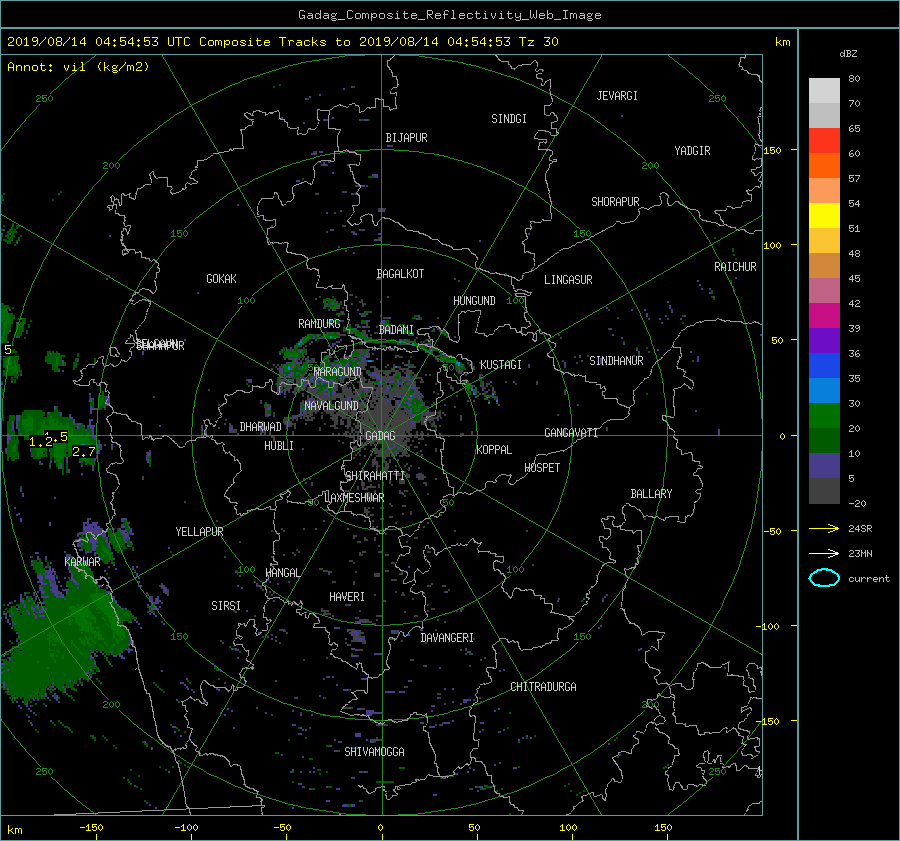Click the SHIRAHATTI city label
This screenshot has width=900, height=841.
[375, 476]
